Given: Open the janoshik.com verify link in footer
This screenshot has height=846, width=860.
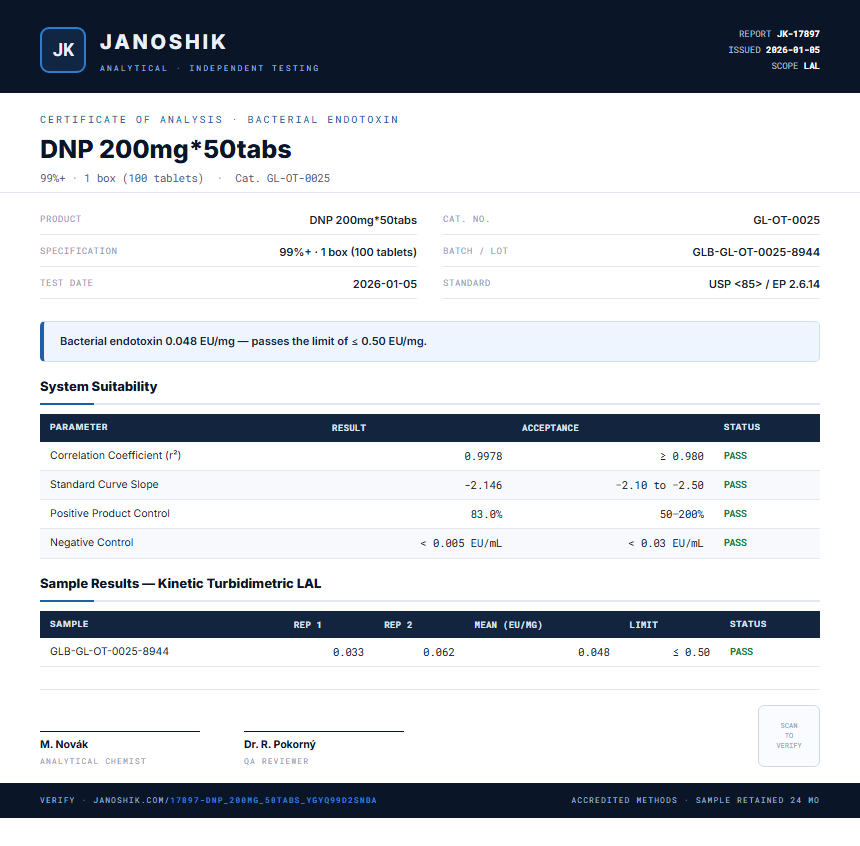Looking at the screenshot, I should pos(235,800).
